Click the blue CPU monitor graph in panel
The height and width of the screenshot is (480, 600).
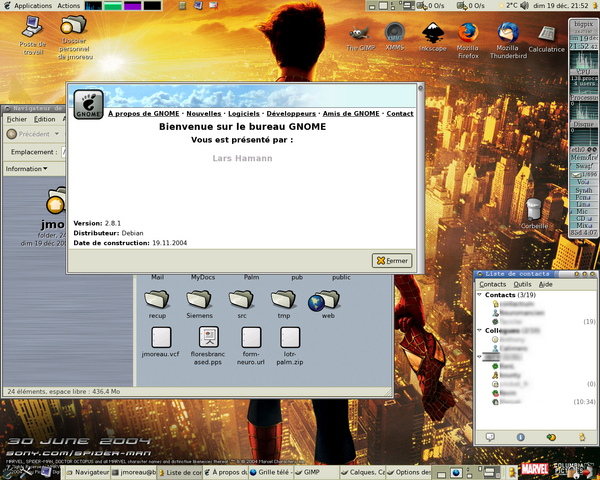point(93,6)
